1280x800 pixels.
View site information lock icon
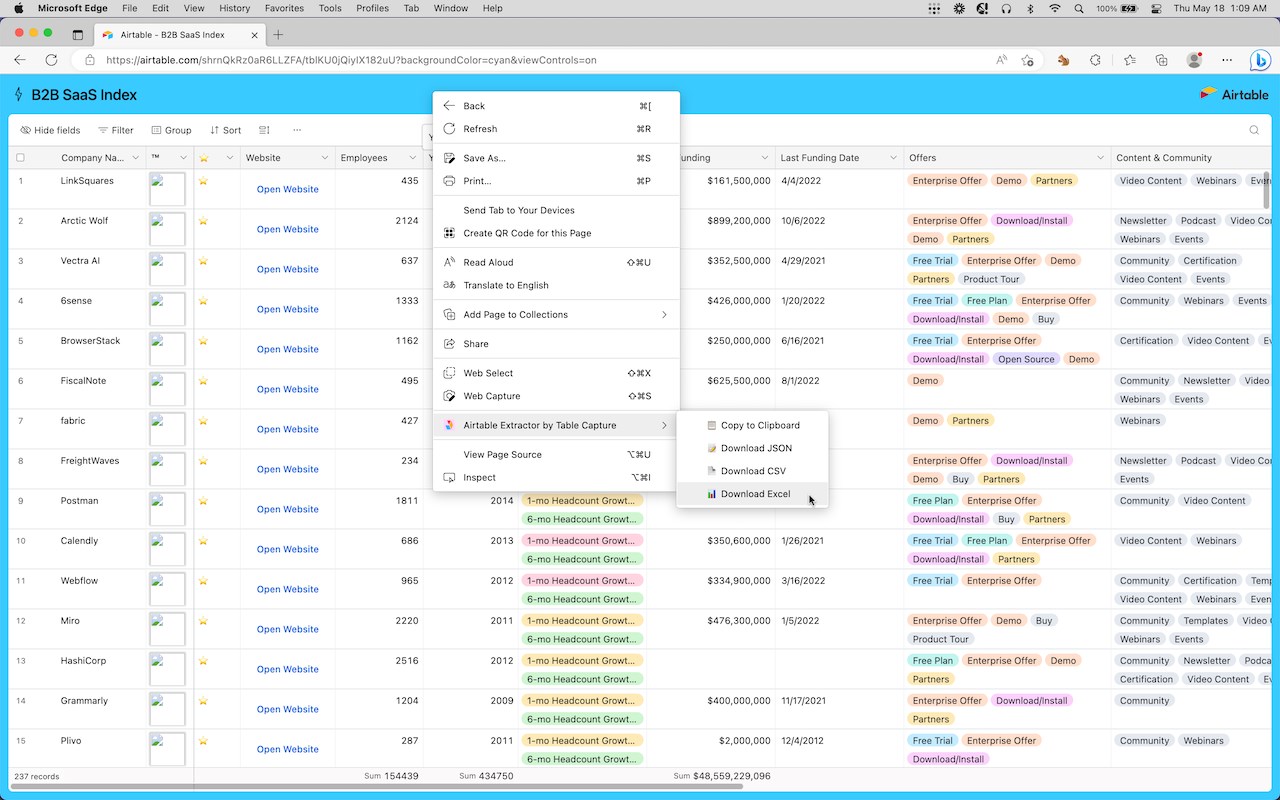tap(89, 60)
